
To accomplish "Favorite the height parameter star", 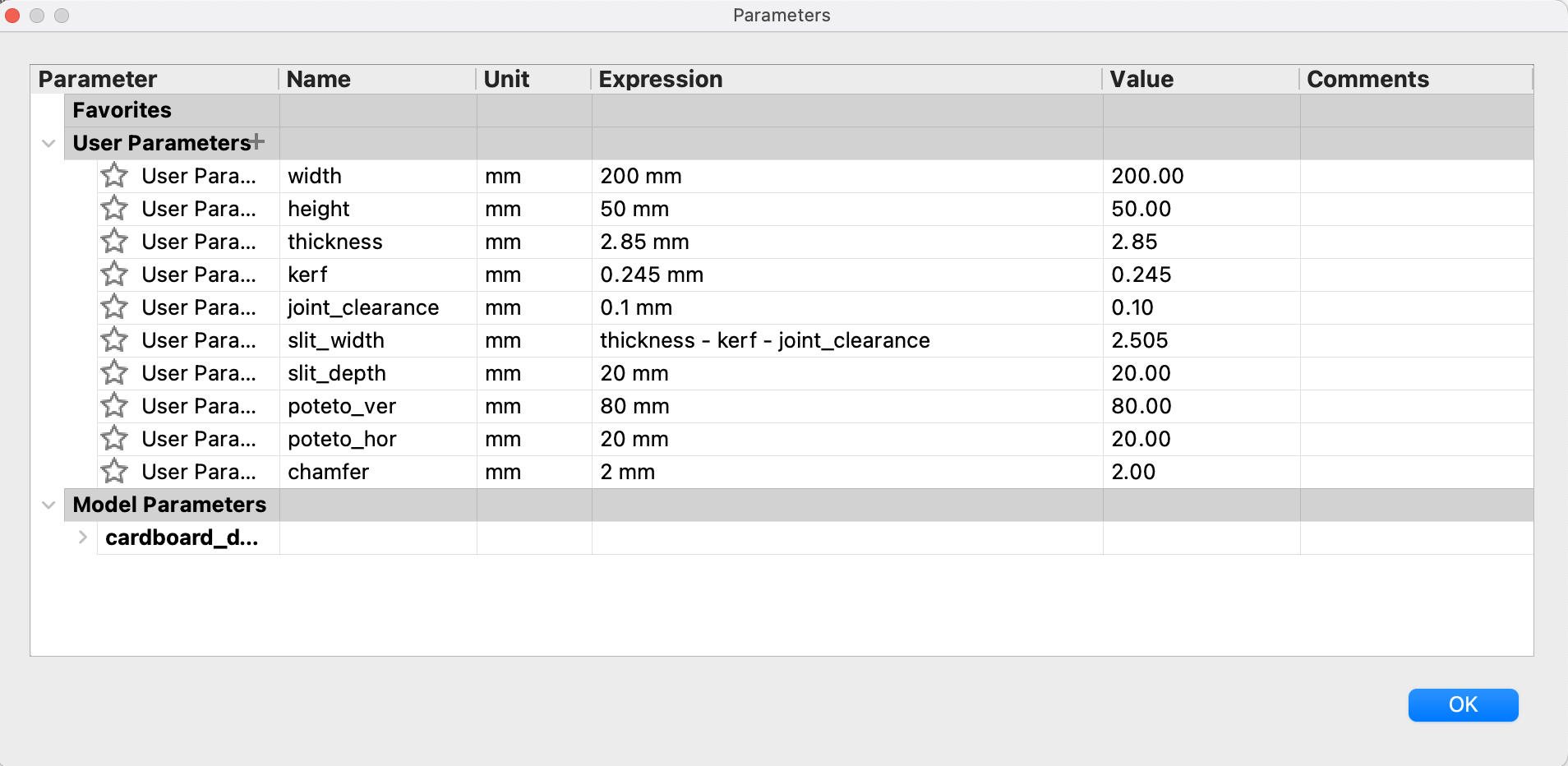I will point(114,209).
